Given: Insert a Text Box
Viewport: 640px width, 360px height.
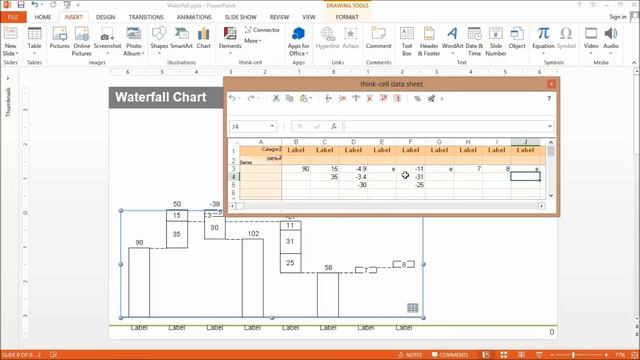Looking at the screenshot, I should [407, 41].
